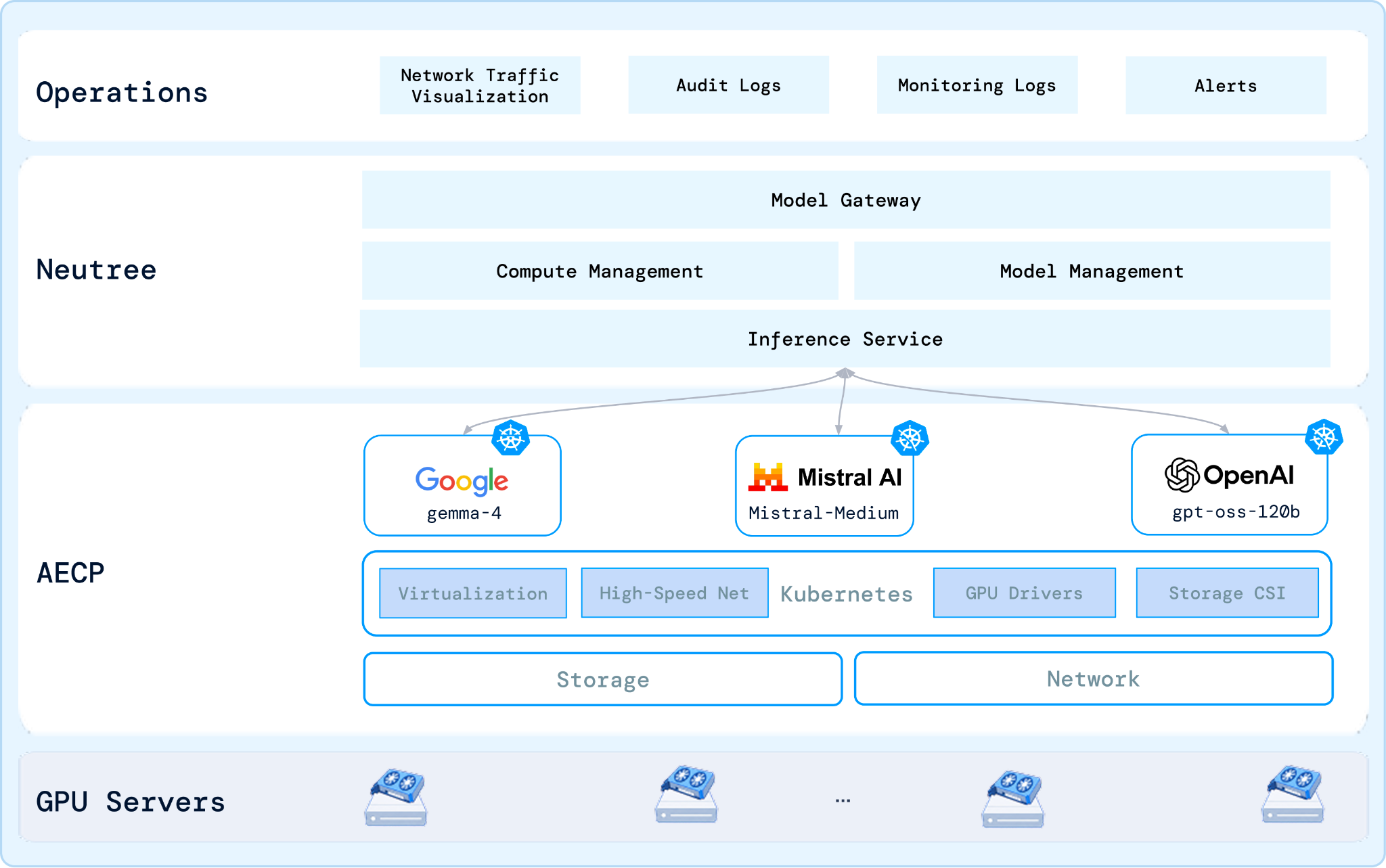Select the Inference Service block

pyautogui.click(x=845, y=338)
